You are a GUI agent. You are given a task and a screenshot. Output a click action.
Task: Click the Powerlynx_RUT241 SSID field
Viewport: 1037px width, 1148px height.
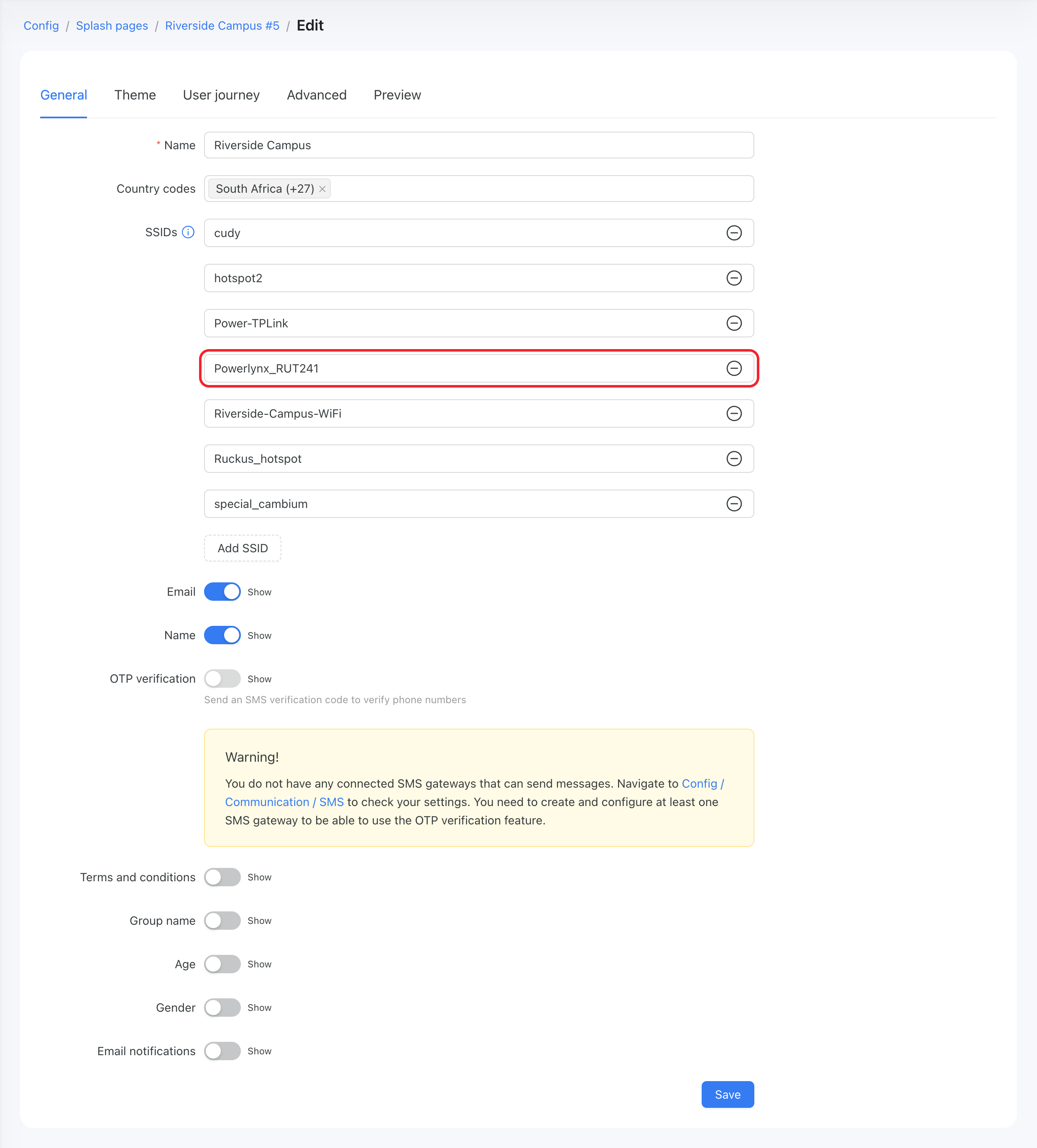[x=479, y=368]
